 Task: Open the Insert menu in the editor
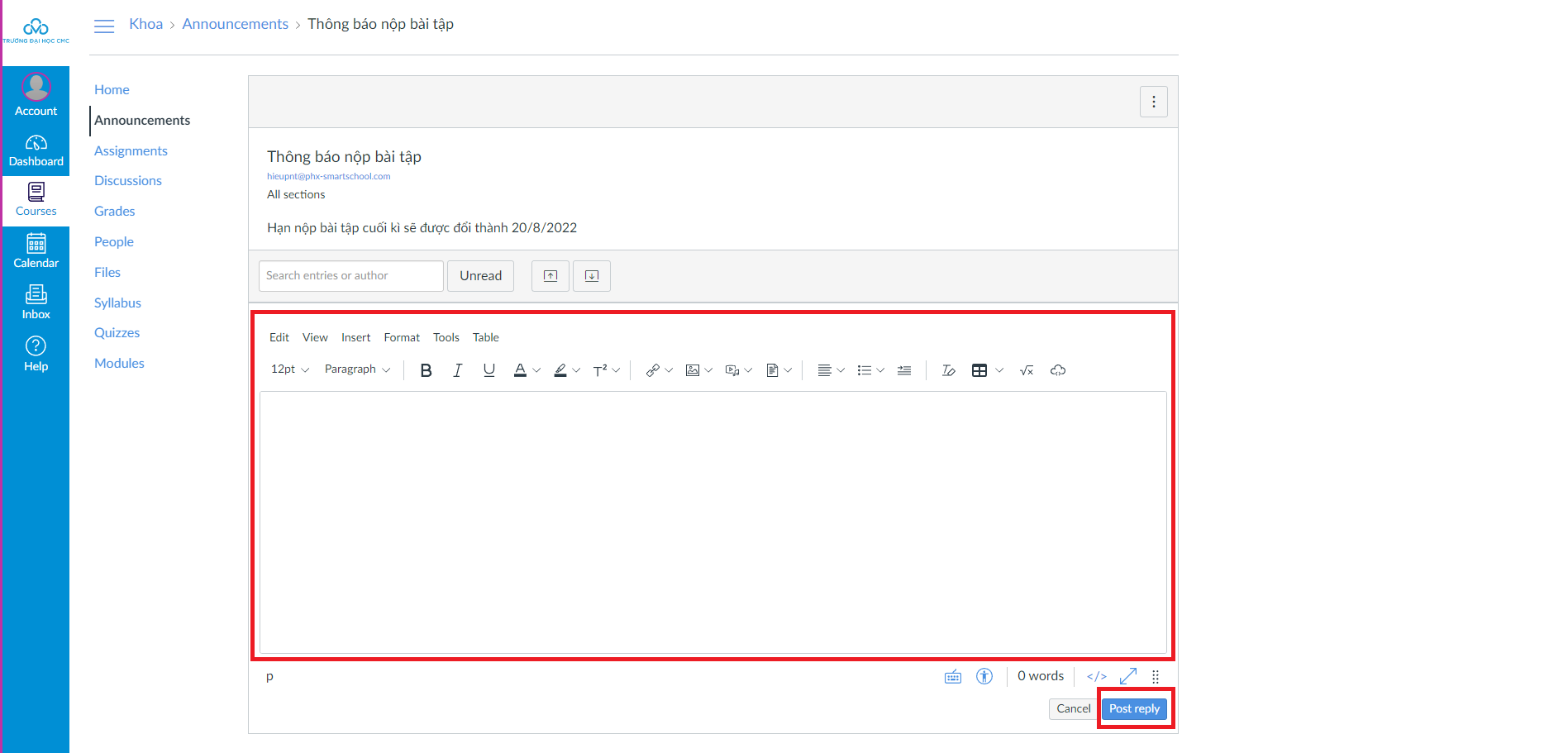pos(355,337)
